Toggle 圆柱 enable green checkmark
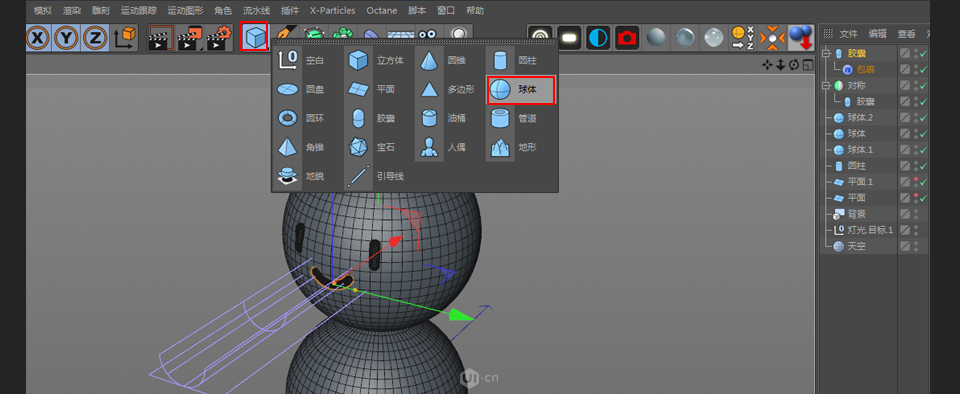Screen dimensions: 960x394 click(923, 166)
